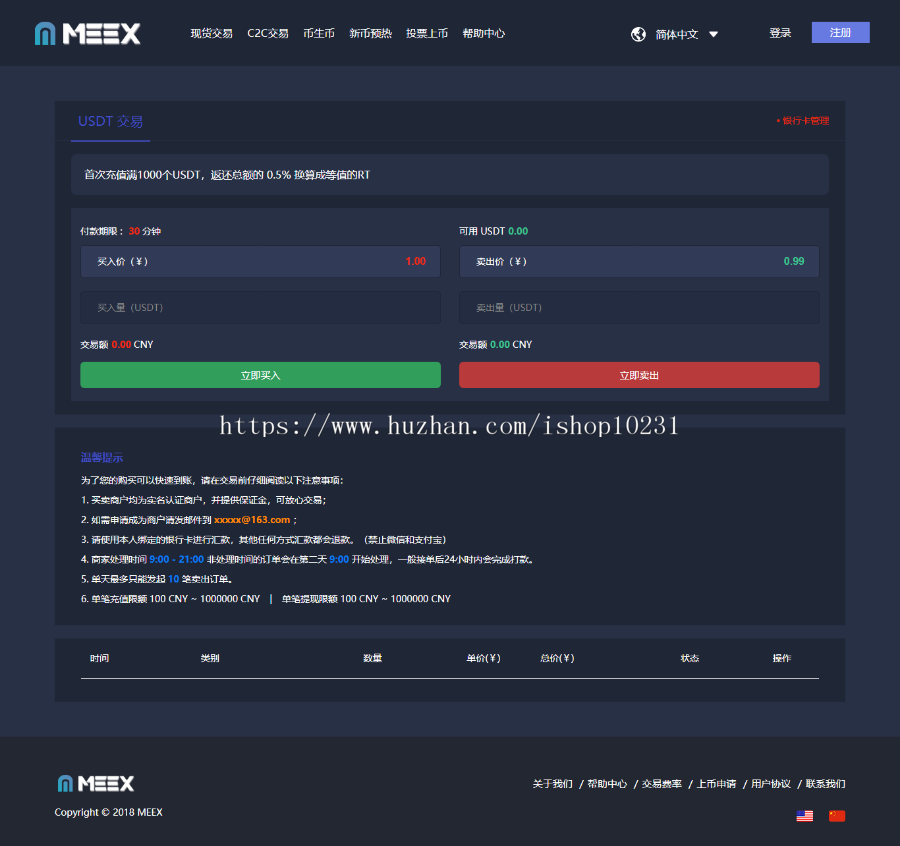Click the 操作 column header
This screenshot has width=900, height=846.
click(x=781, y=658)
